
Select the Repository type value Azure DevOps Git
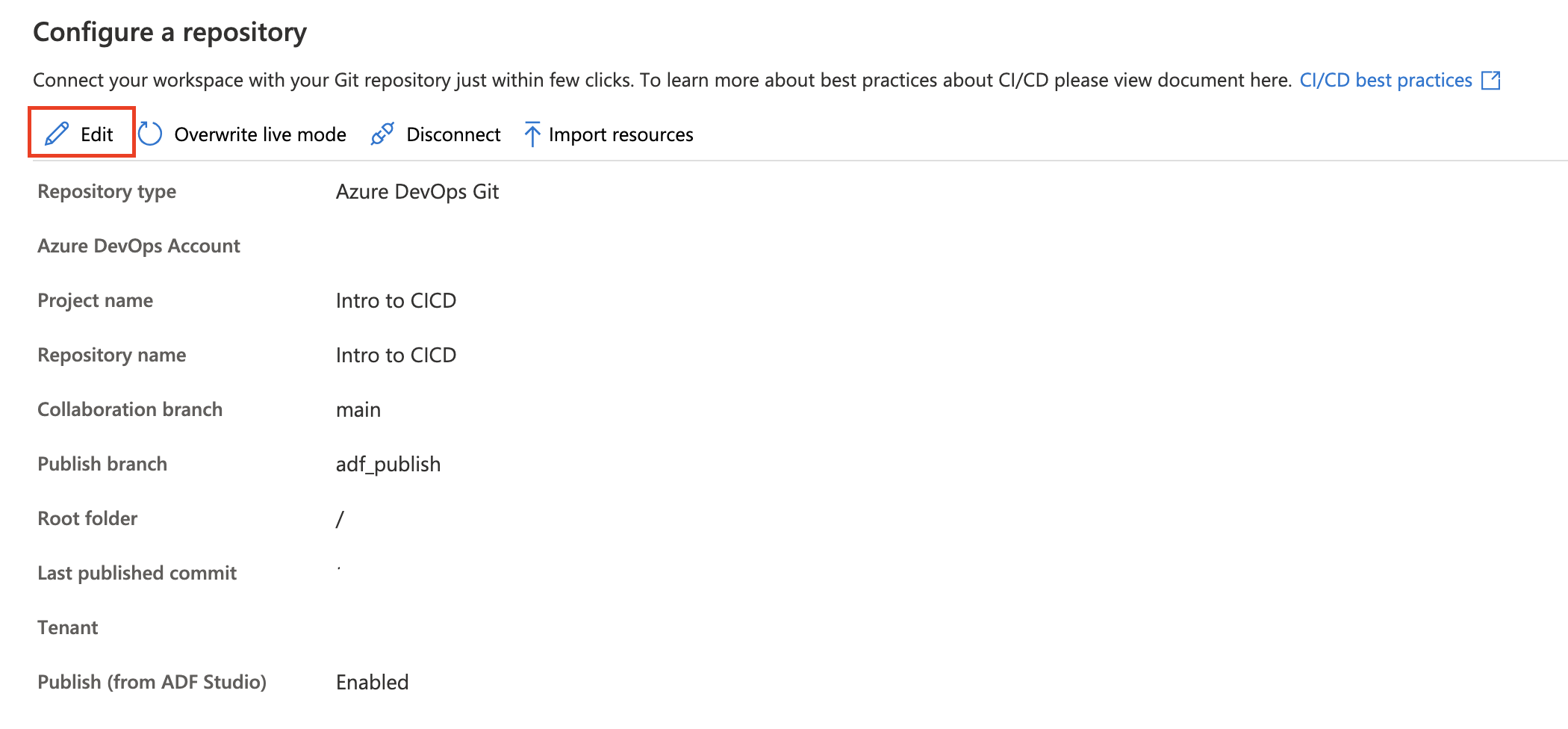[418, 191]
